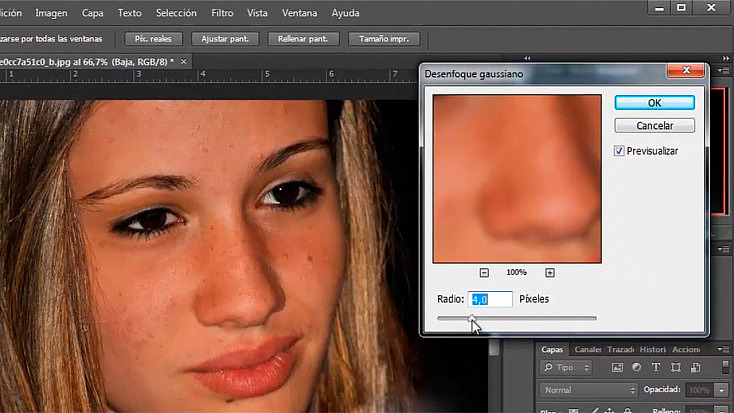Screen dimensions: 734x413
Task: Open the Selección menu
Action: (x=176, y=13)
